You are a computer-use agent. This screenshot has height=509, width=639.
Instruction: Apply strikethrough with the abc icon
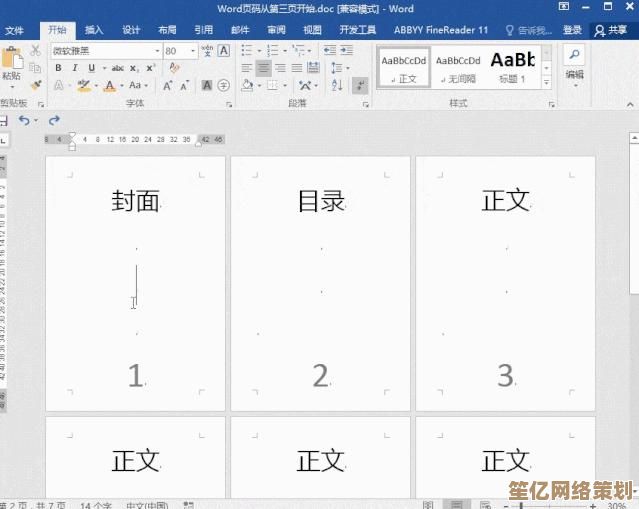tap(118, 68)
